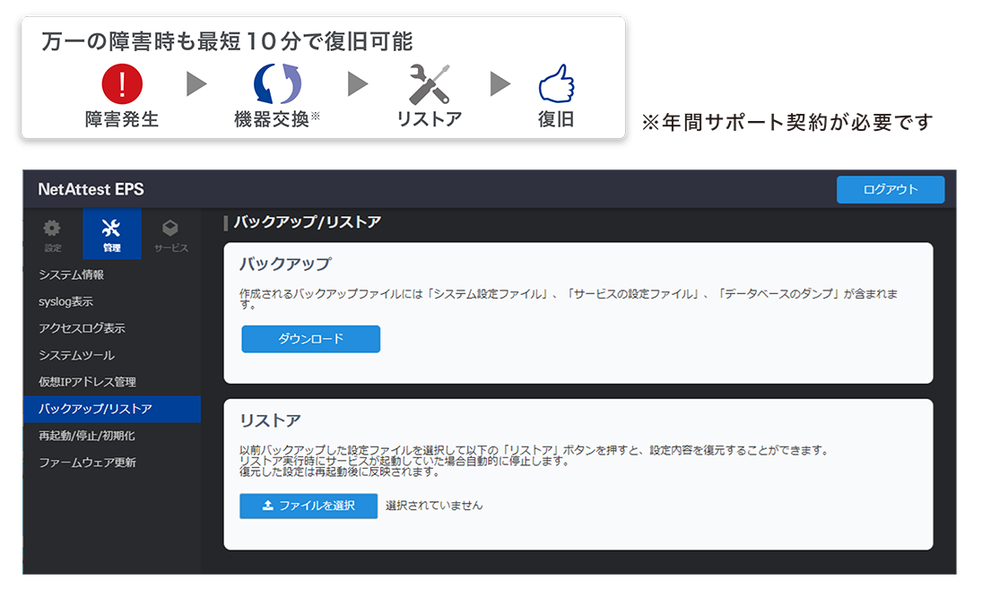Click the ログアウト button

point(890,189)
